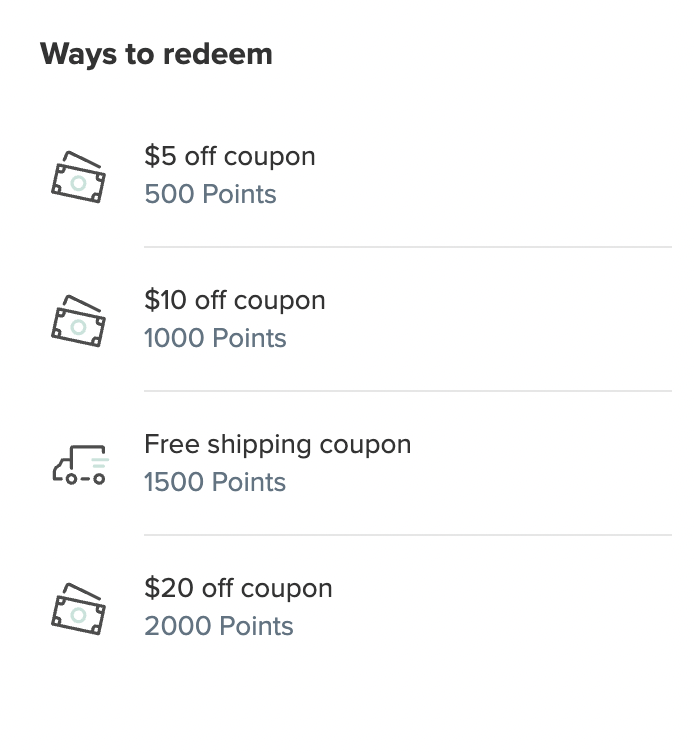Viewport: 694px width, 754px height.
Task: Click the 1000 Points cost label
Action: pyautogui.click(x=215, y=338)
